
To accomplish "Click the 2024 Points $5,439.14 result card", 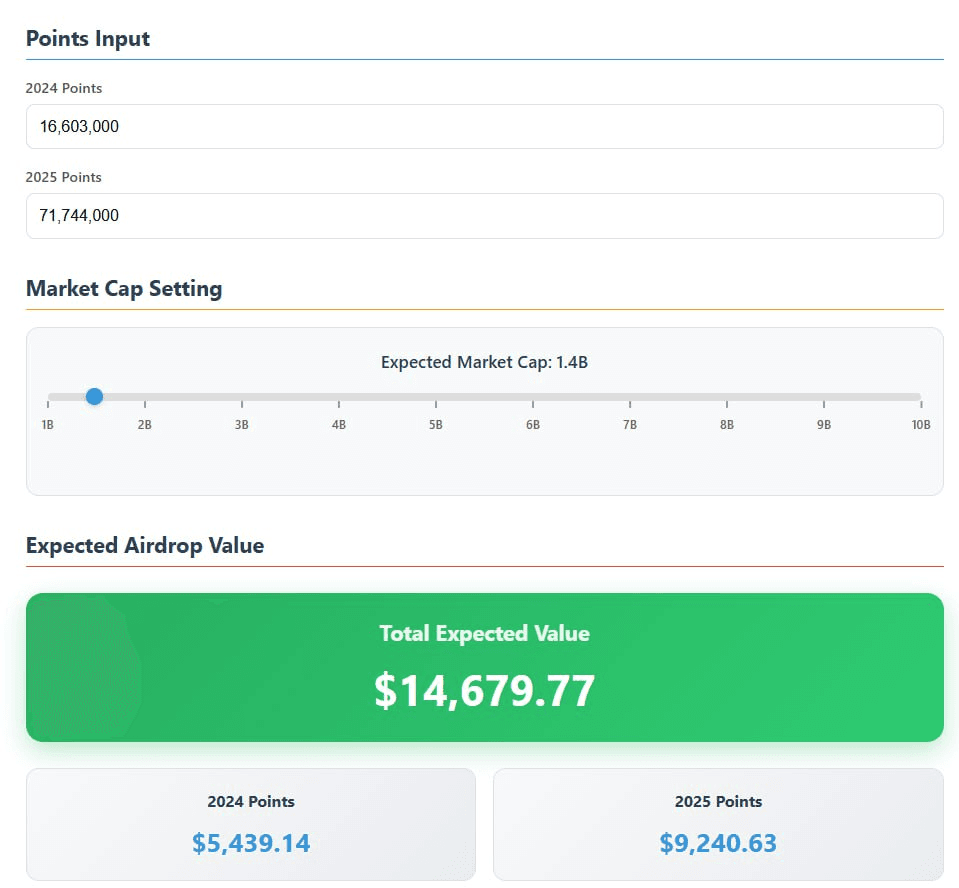I will coord(251,824).
